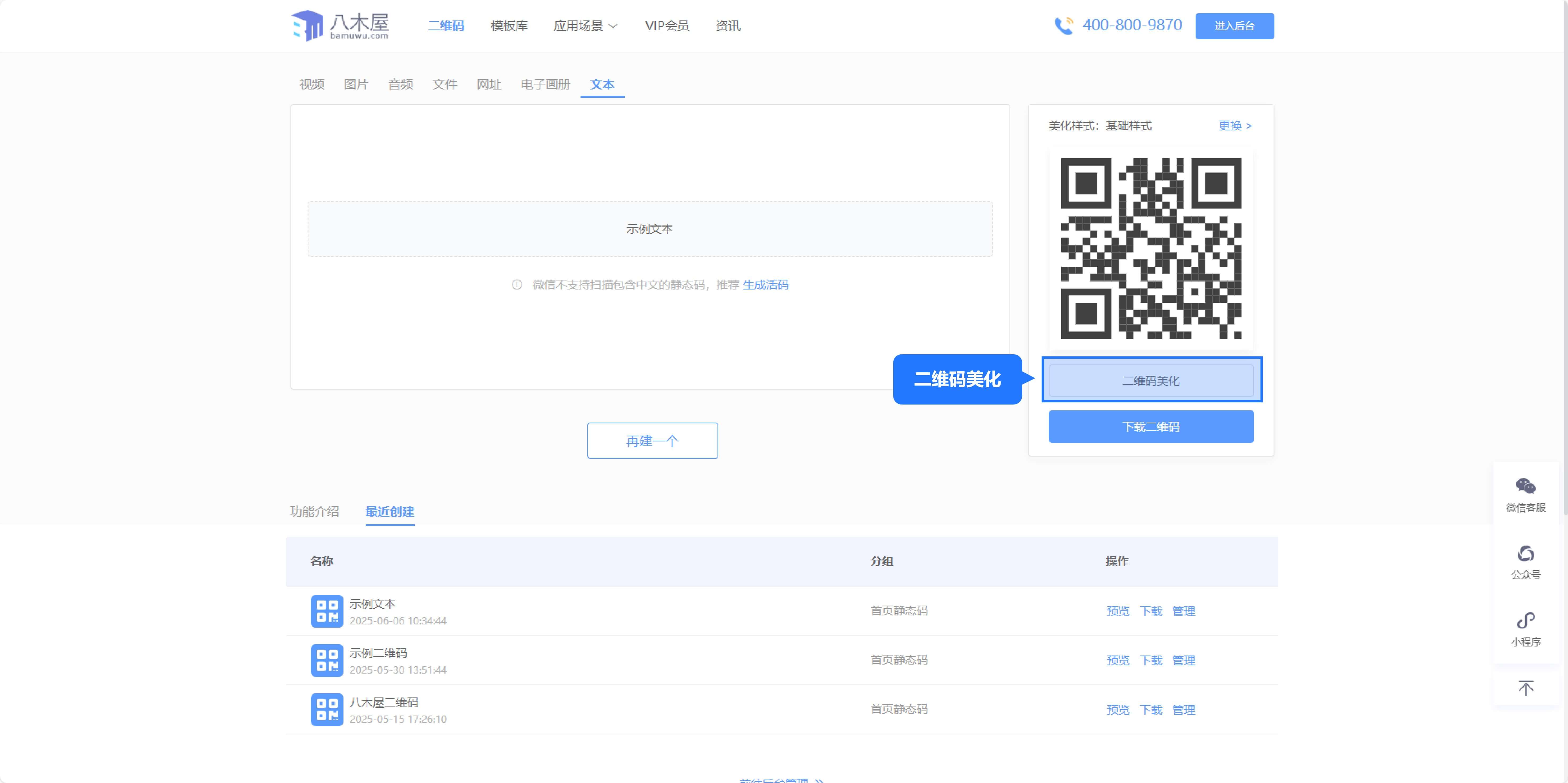Click 管理 link for 示例二维码
This screenshot has width=1568, height=783.
(x=1183, y=660)
